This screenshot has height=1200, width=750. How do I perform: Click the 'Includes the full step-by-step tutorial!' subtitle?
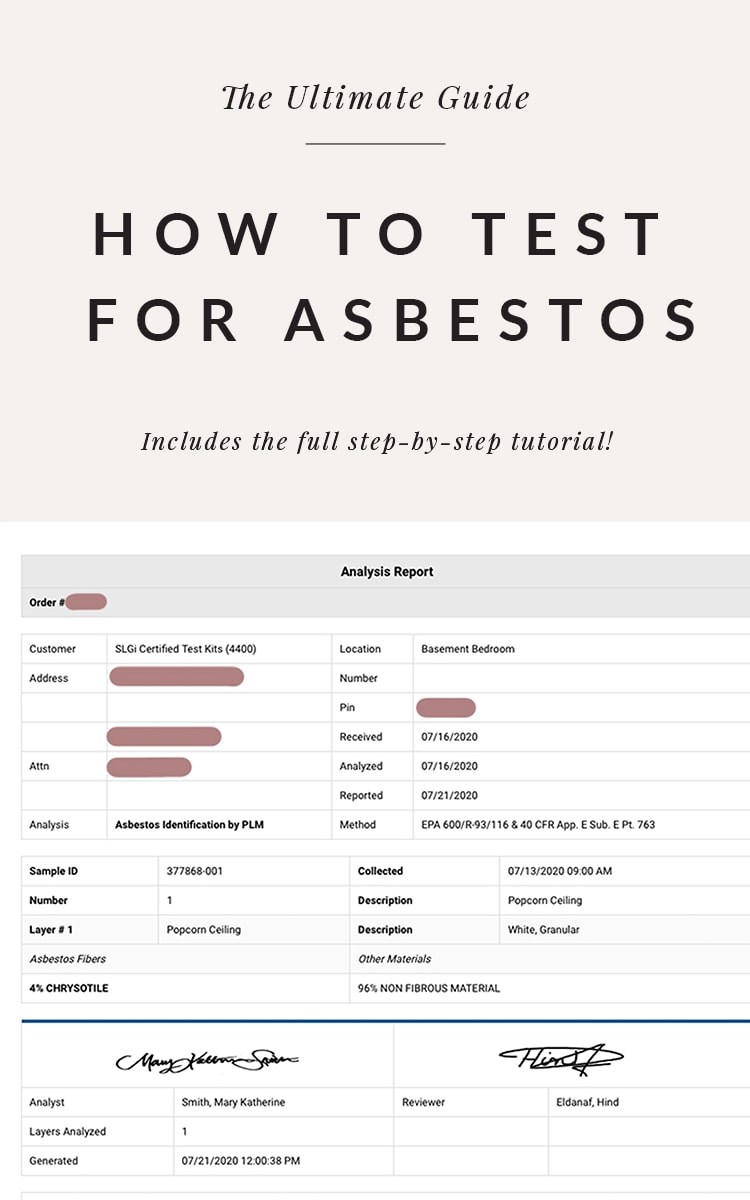click(x=376, y=441)
